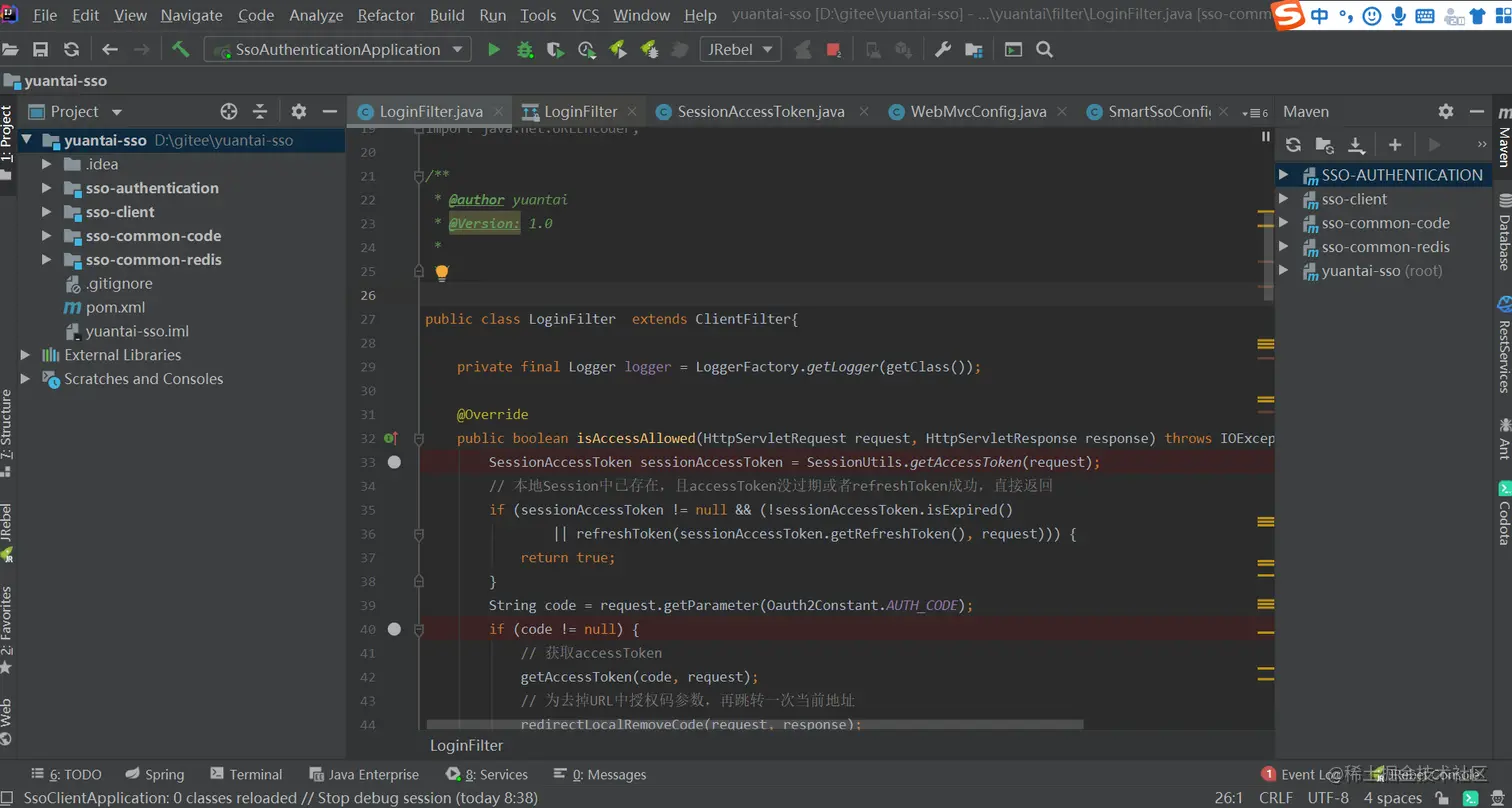Open SsoAuthenticationApplication run configuration dropdown
This screenshot has width=1512, height=808.
pos(337,49)
